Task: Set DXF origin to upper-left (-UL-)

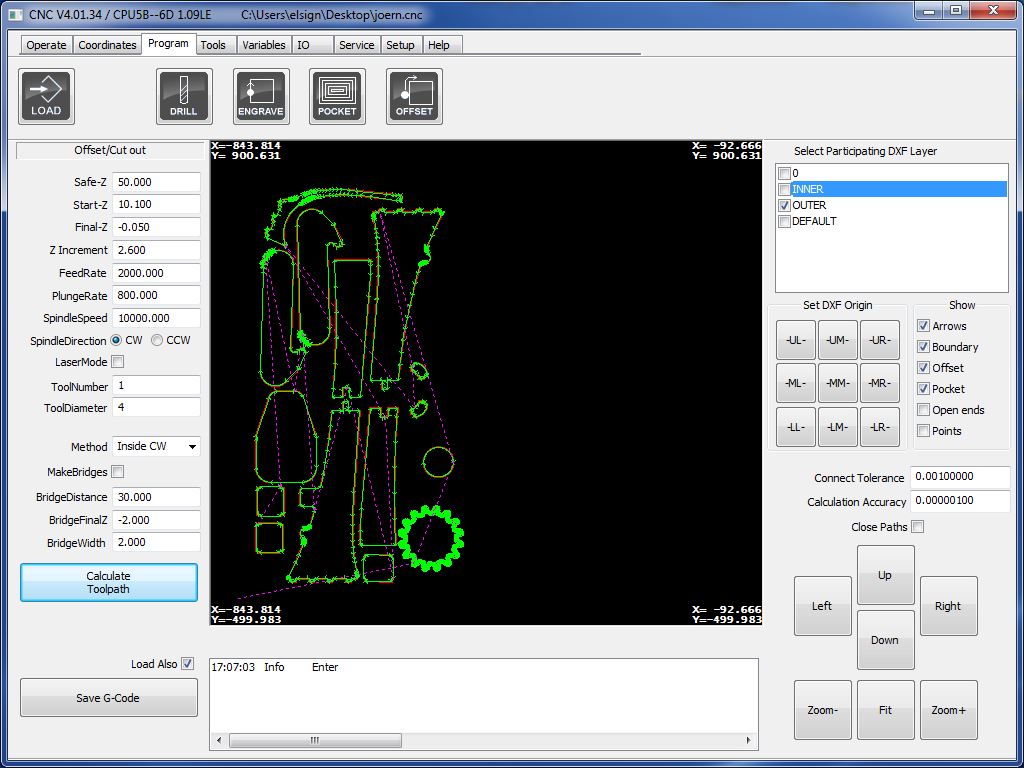Action: [796, 340]
